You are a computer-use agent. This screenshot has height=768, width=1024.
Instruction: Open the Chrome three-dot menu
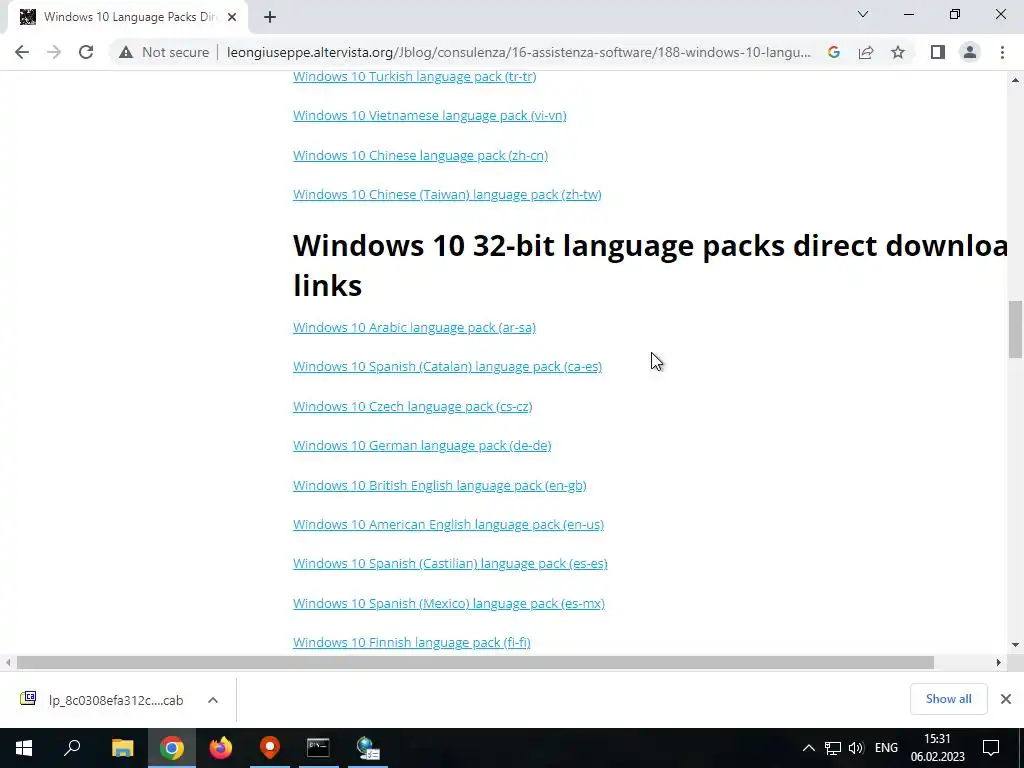(1002, 52)
